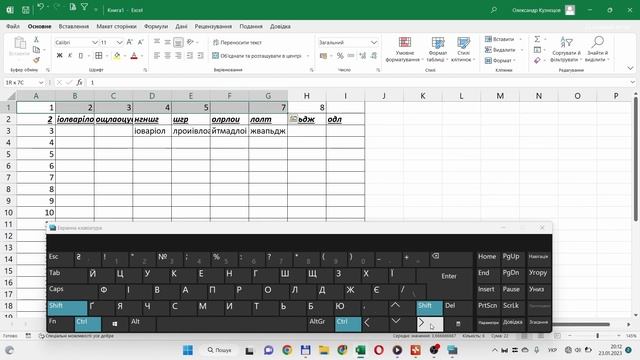Toggle left Ctrl key on on-screen keyboard
Viewport: 640px width, 360px height.
[88, 324]
